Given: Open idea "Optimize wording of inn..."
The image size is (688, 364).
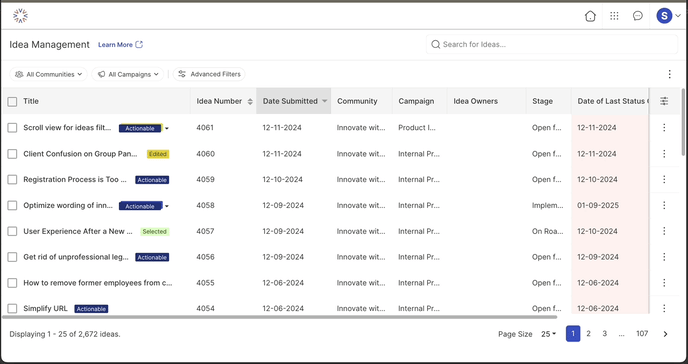Looking at the screenshot, I should pos(68,205).
